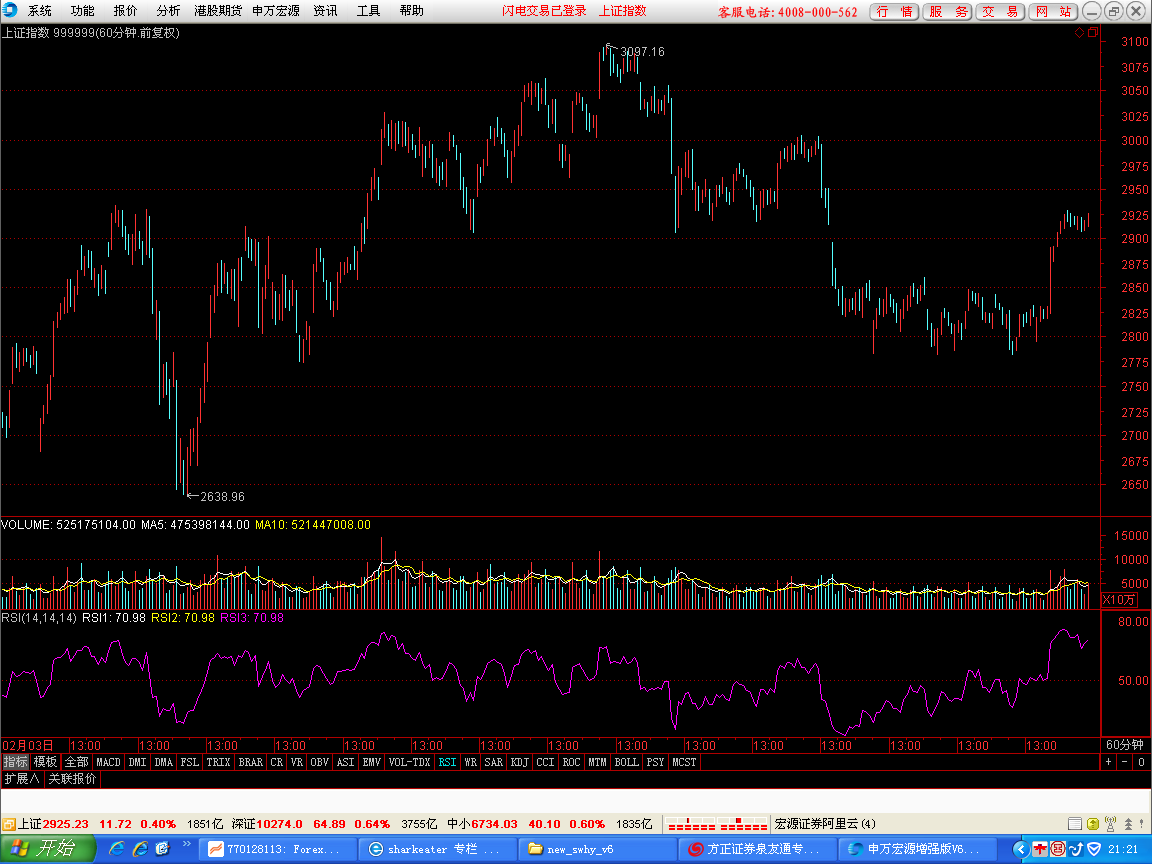Open the 关联报价 tab
The width and height of the screenshot is (1152, 864).
click(x=72, y=778)
